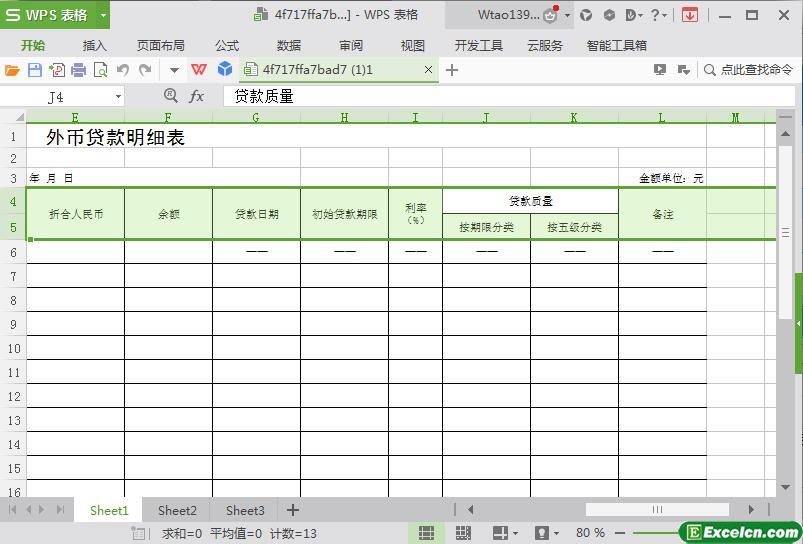Switch to Page Break Preview in status bar
The image size is (803, 544).
click(x=463, y=533)
